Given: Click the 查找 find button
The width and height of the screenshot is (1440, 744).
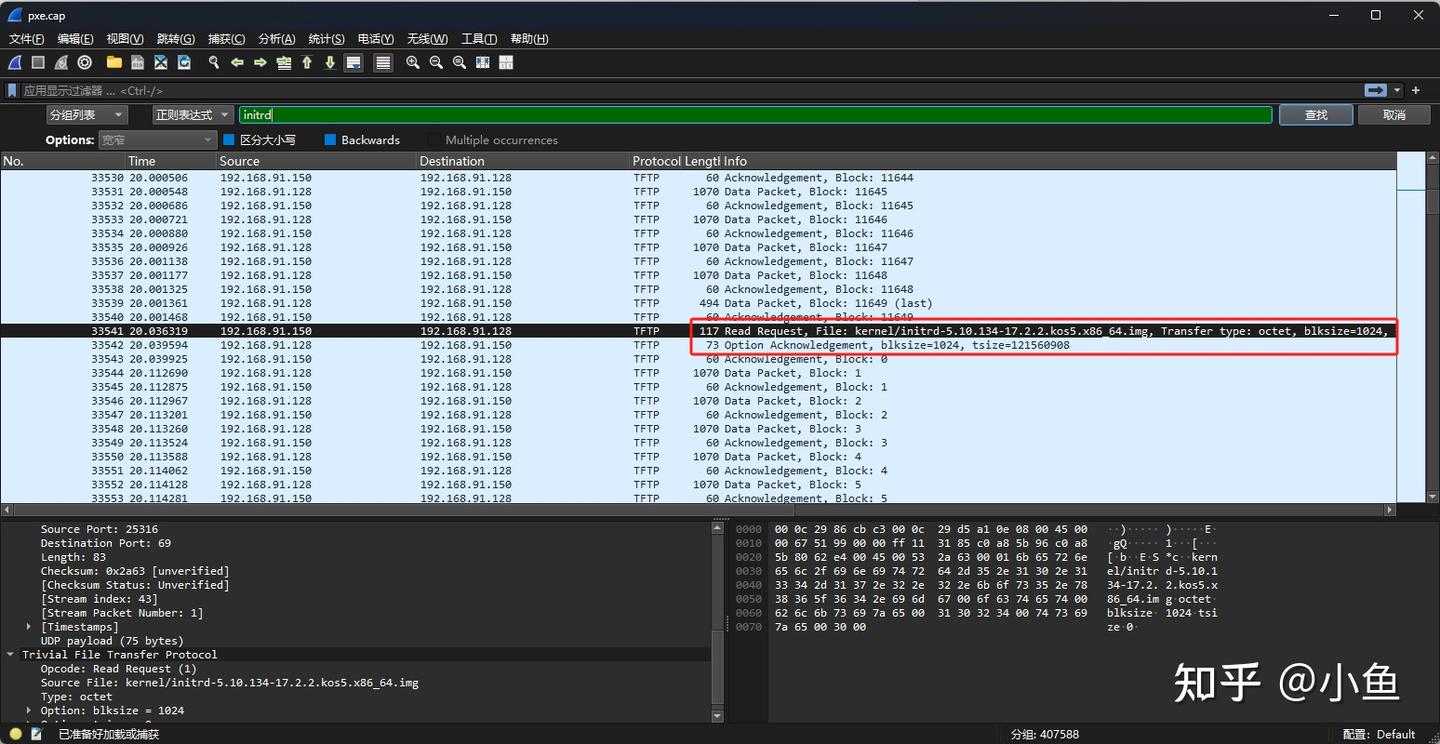Looking at the screenshot, I should [1316, 115].
